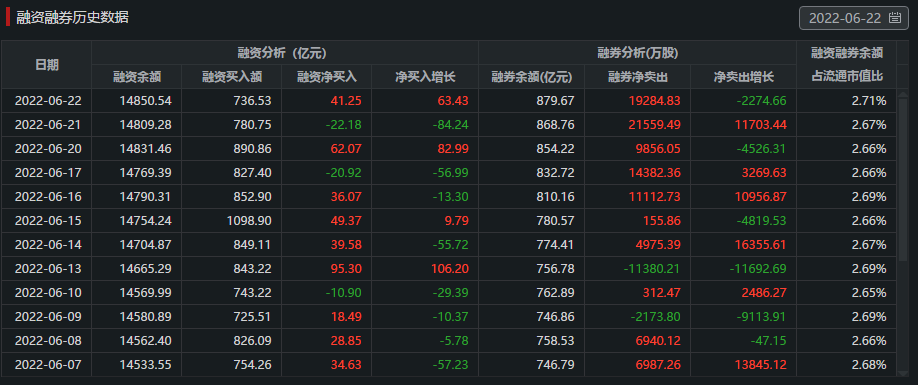Image resolution: width=918 pixels, height=385 pixels.
Task: Sort by 融资余额 column header
Action: tap(136, 77)
